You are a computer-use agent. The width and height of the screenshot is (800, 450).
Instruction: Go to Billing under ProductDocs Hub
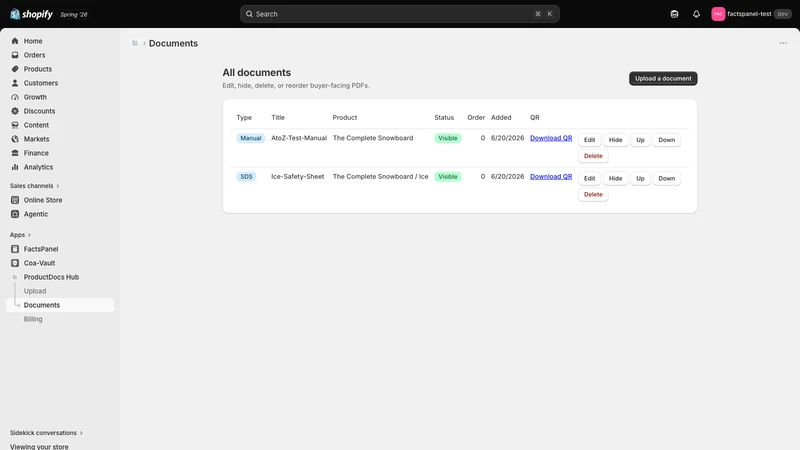click(x=33, y=319)
